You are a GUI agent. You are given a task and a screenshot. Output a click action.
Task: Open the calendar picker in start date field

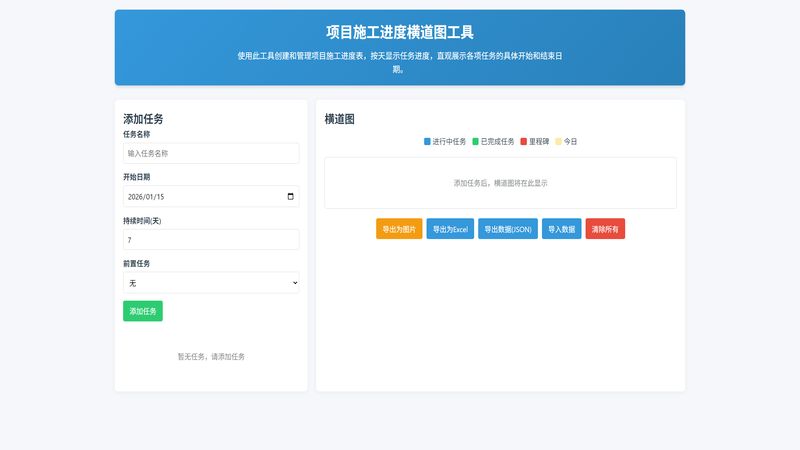pos(290,197)
